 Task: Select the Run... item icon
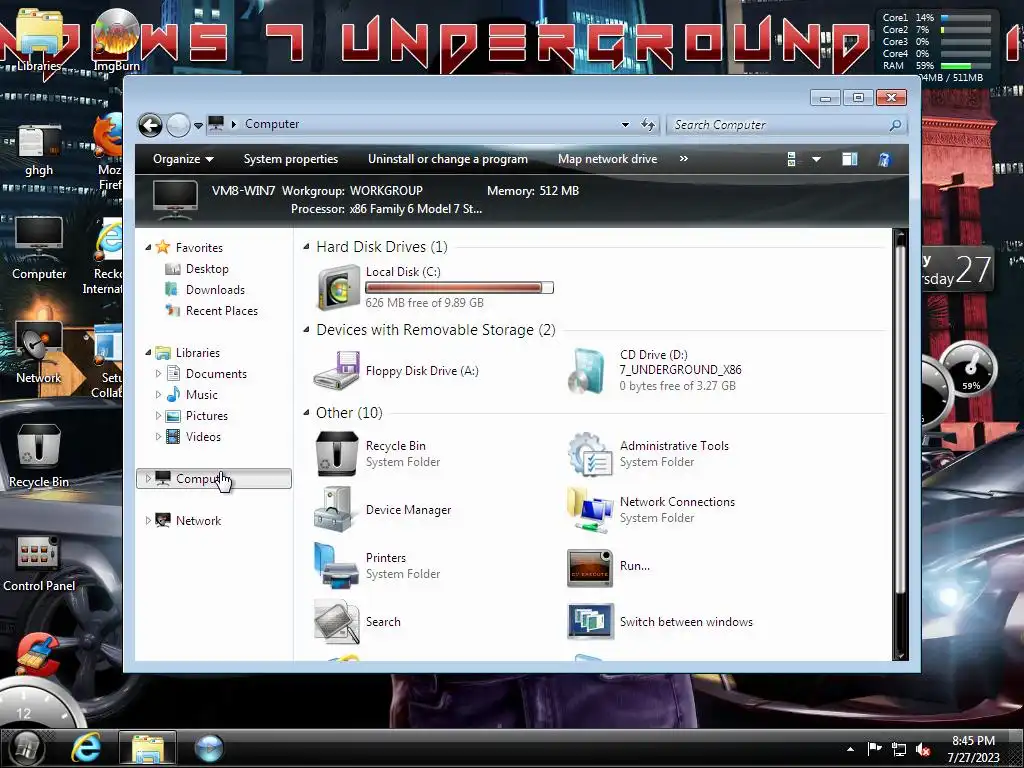coord(590,566)
